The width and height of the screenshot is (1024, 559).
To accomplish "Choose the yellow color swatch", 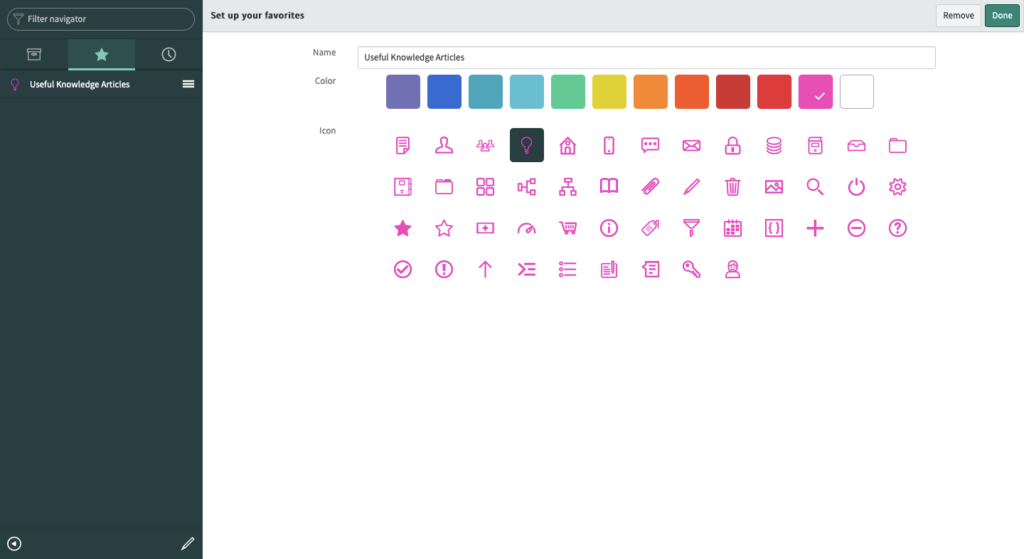I will click(x=609, y=91).
